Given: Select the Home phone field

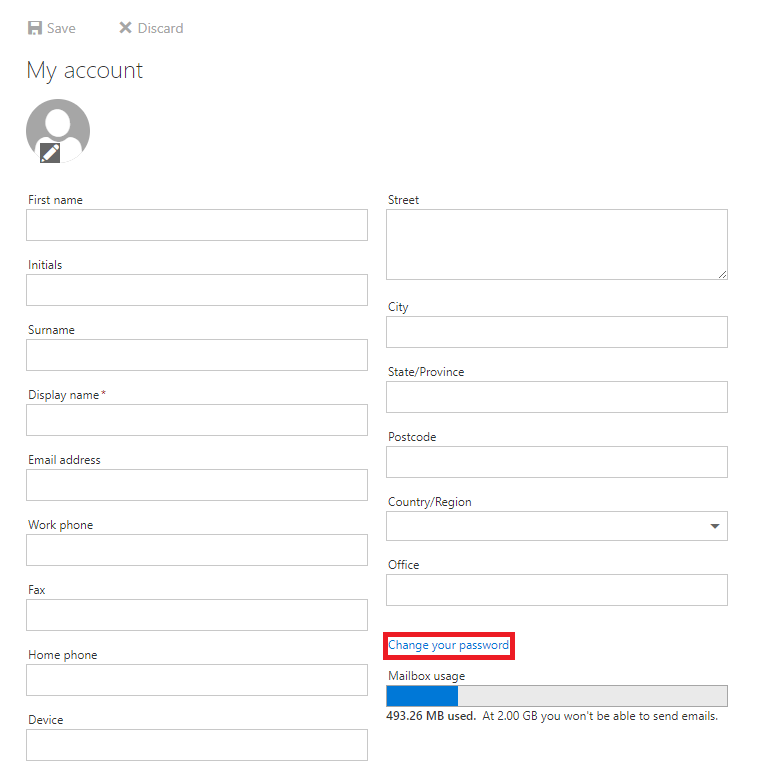Looking at the screenshot, I should coord(197,680).
